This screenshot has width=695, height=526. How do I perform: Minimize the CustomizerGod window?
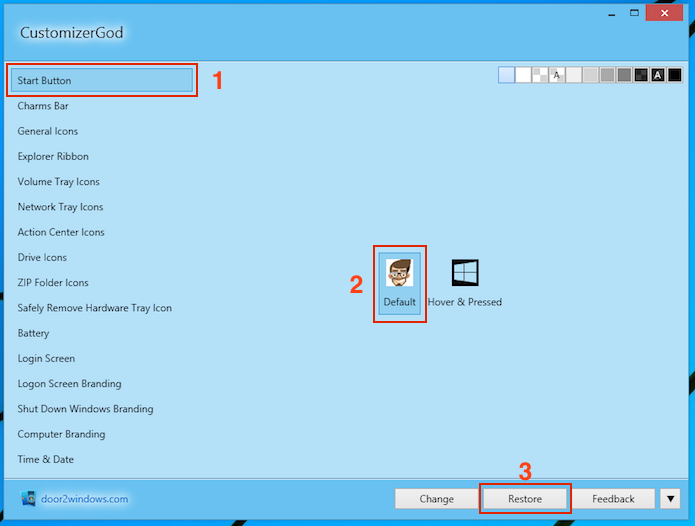(x=612, y=13)
